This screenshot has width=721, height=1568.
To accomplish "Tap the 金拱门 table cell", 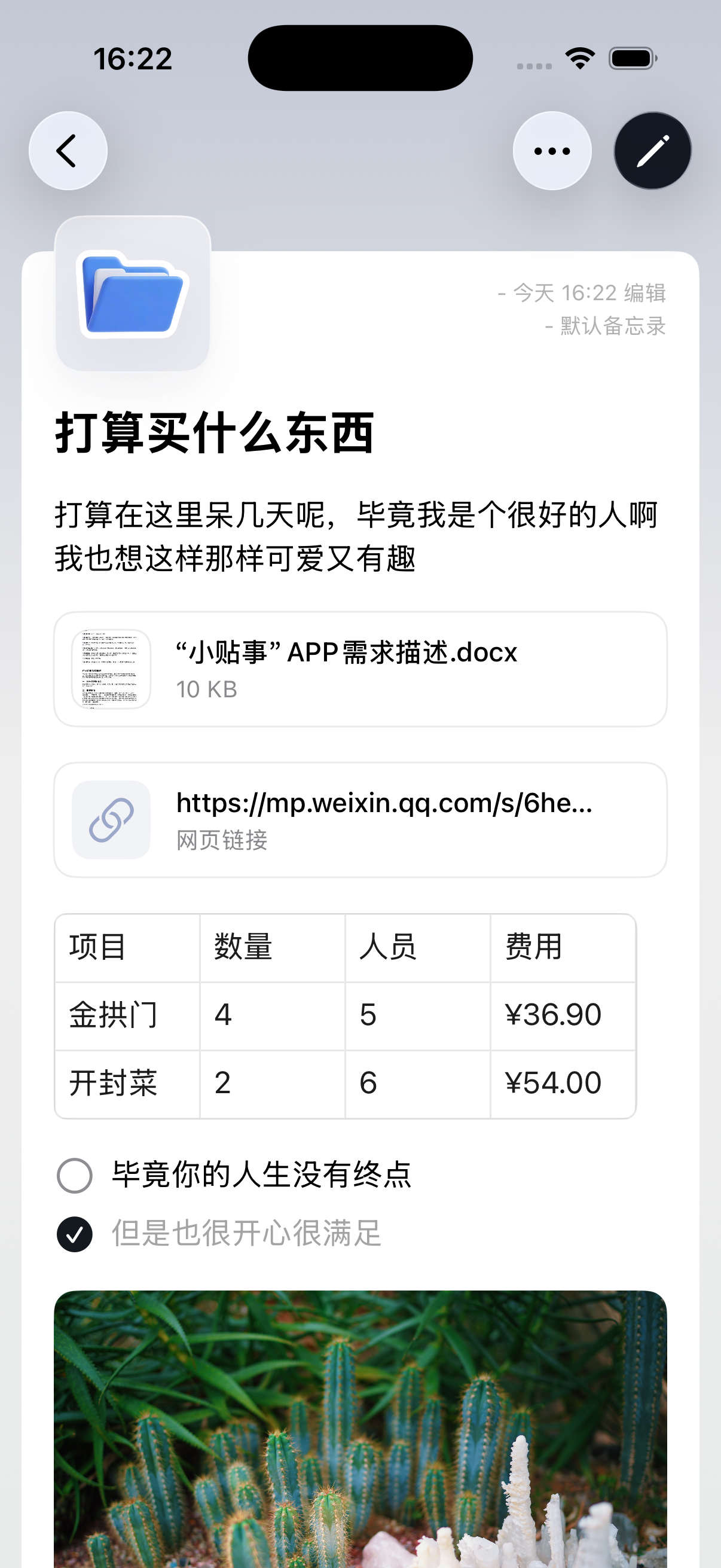I will point(127,1015).
